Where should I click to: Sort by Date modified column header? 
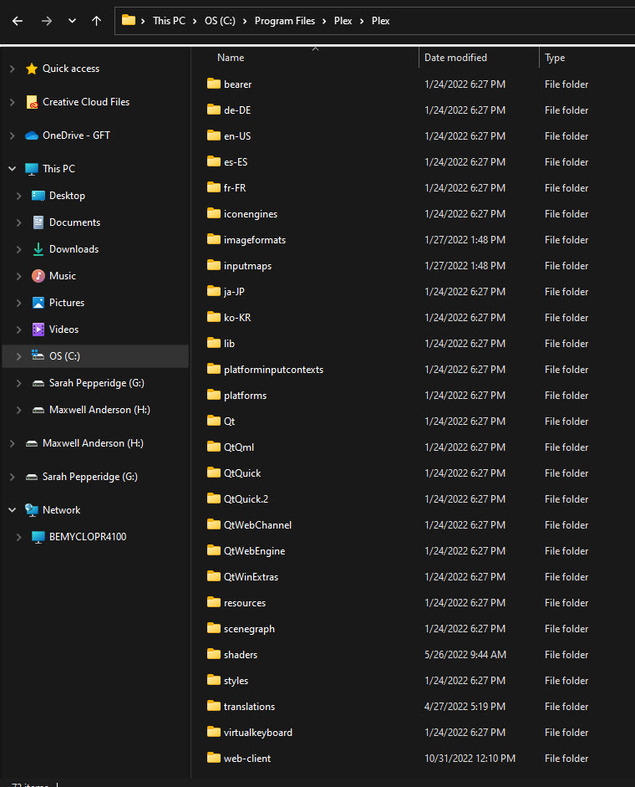pos(455,58)
